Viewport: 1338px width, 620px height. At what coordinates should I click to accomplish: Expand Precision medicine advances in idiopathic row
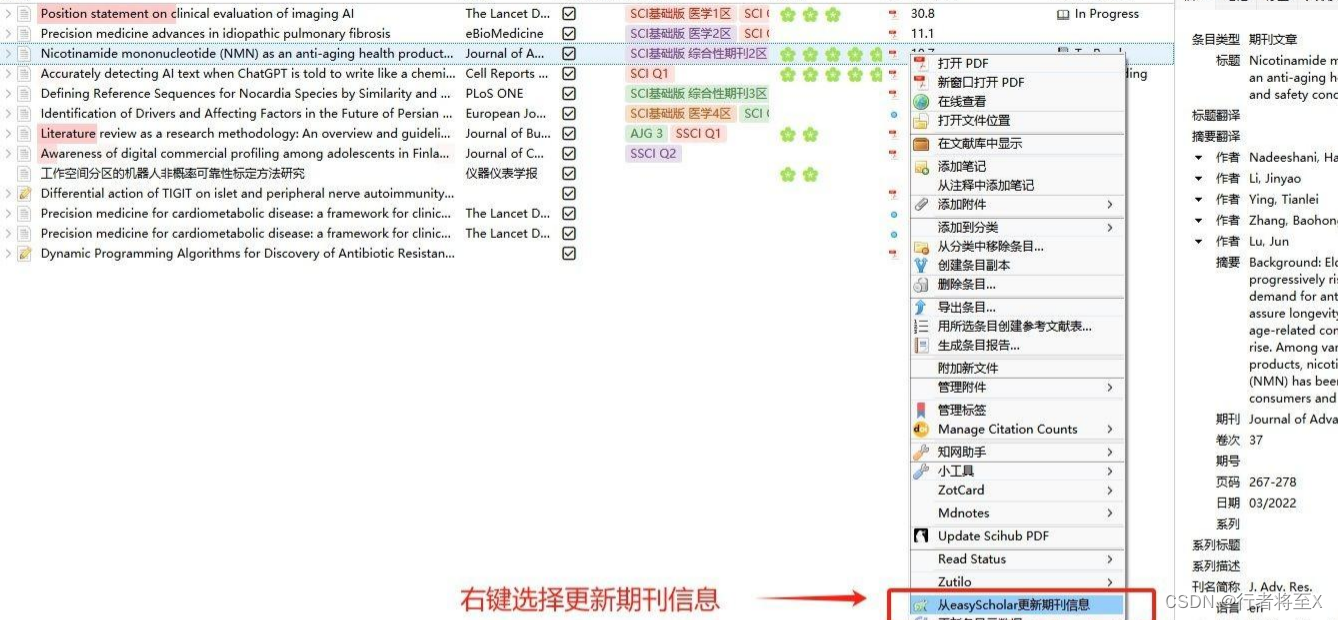click(x=9, y=34)
